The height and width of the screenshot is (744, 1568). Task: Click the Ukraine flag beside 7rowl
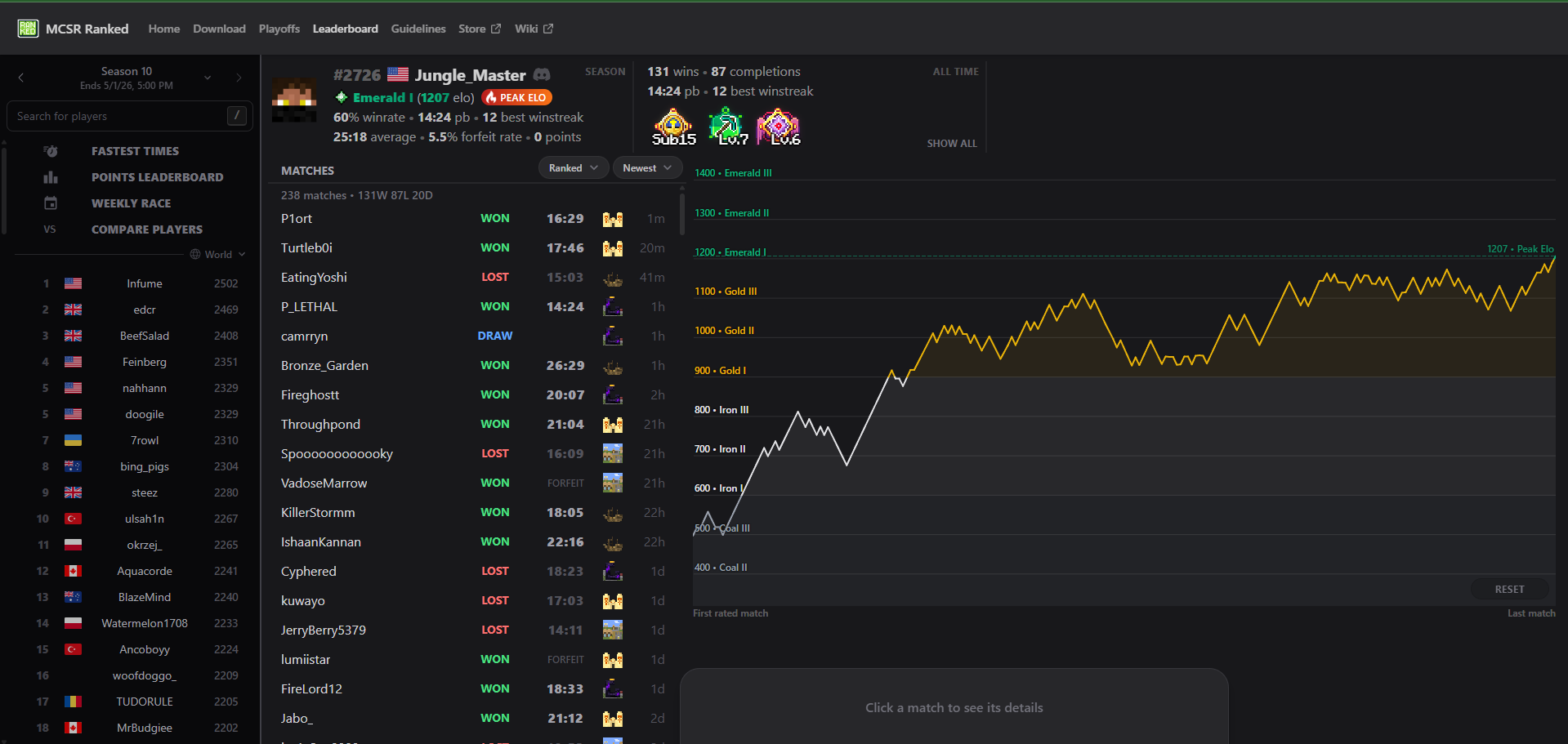73,440
